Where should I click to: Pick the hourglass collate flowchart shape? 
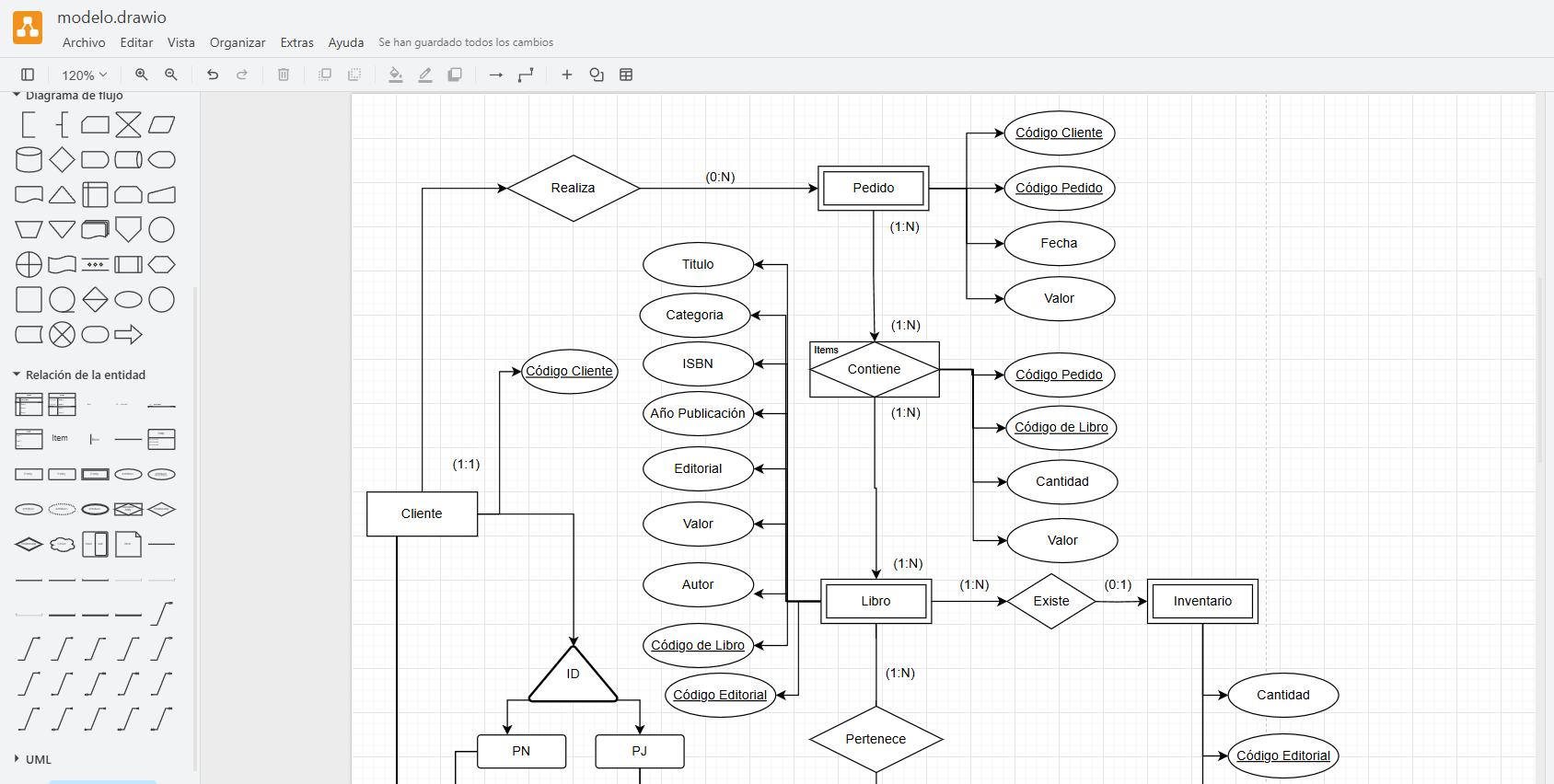point(128,124)
